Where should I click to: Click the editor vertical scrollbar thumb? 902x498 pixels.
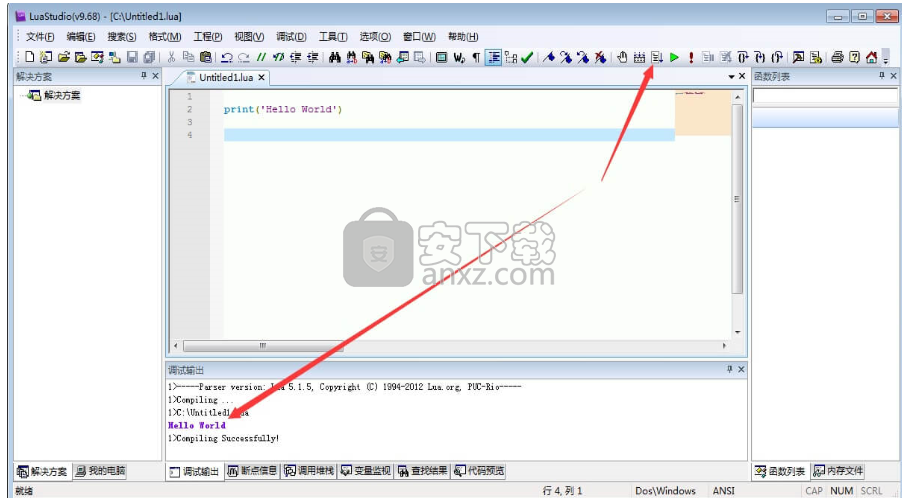pos(737,199)
